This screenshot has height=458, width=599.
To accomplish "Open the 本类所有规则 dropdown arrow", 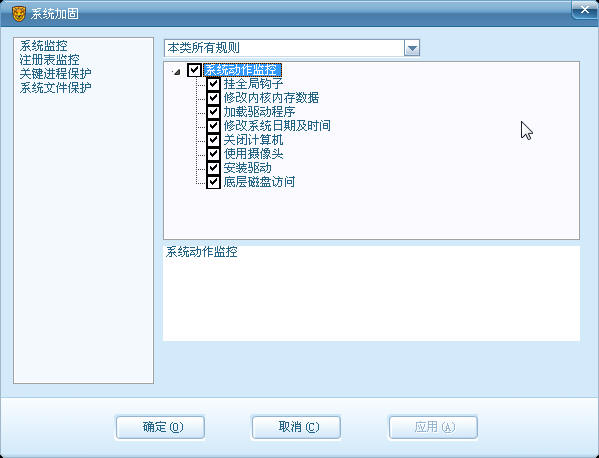I will [x=412, y=48].
